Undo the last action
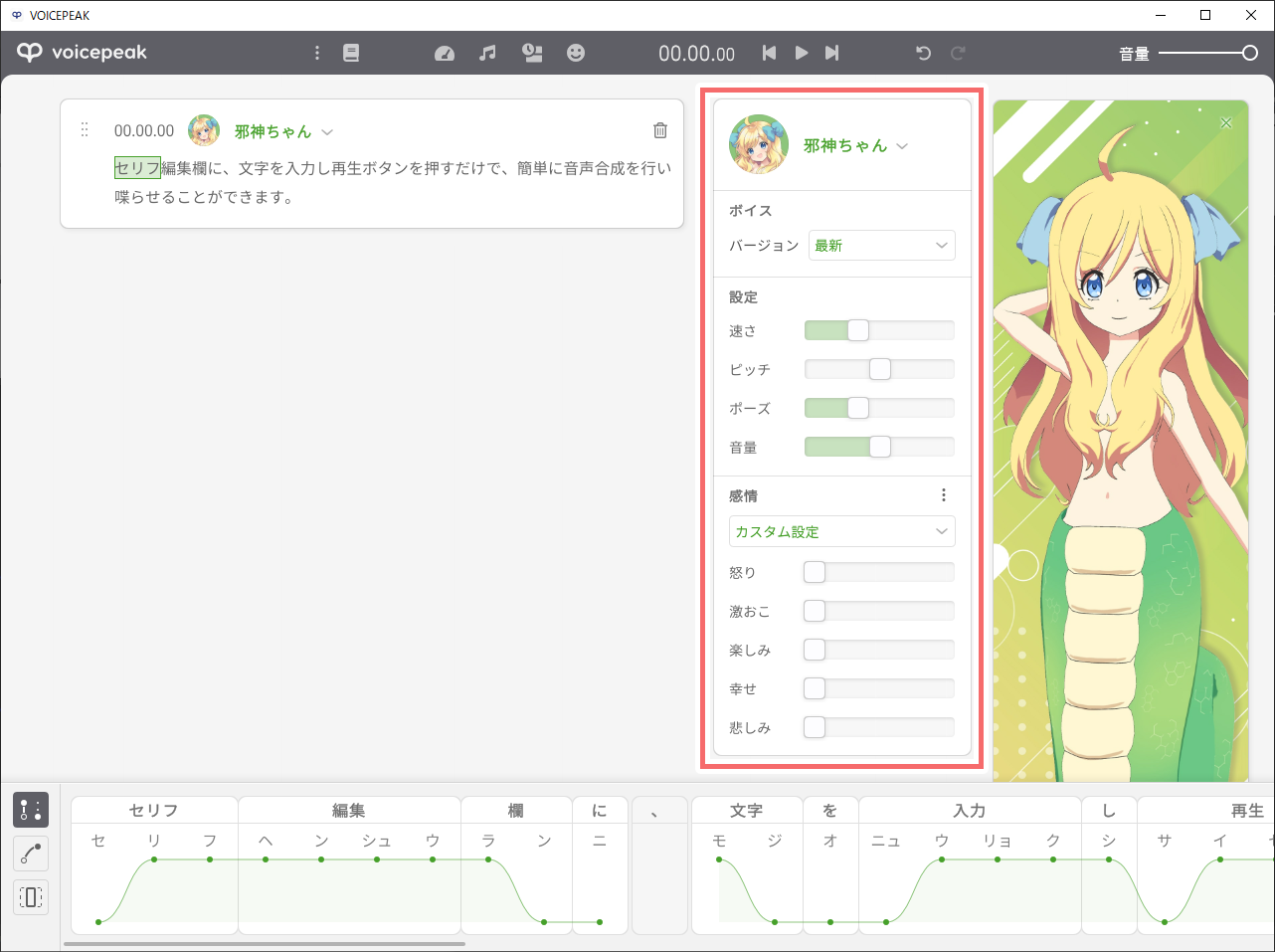 click(x=923, y=53)
